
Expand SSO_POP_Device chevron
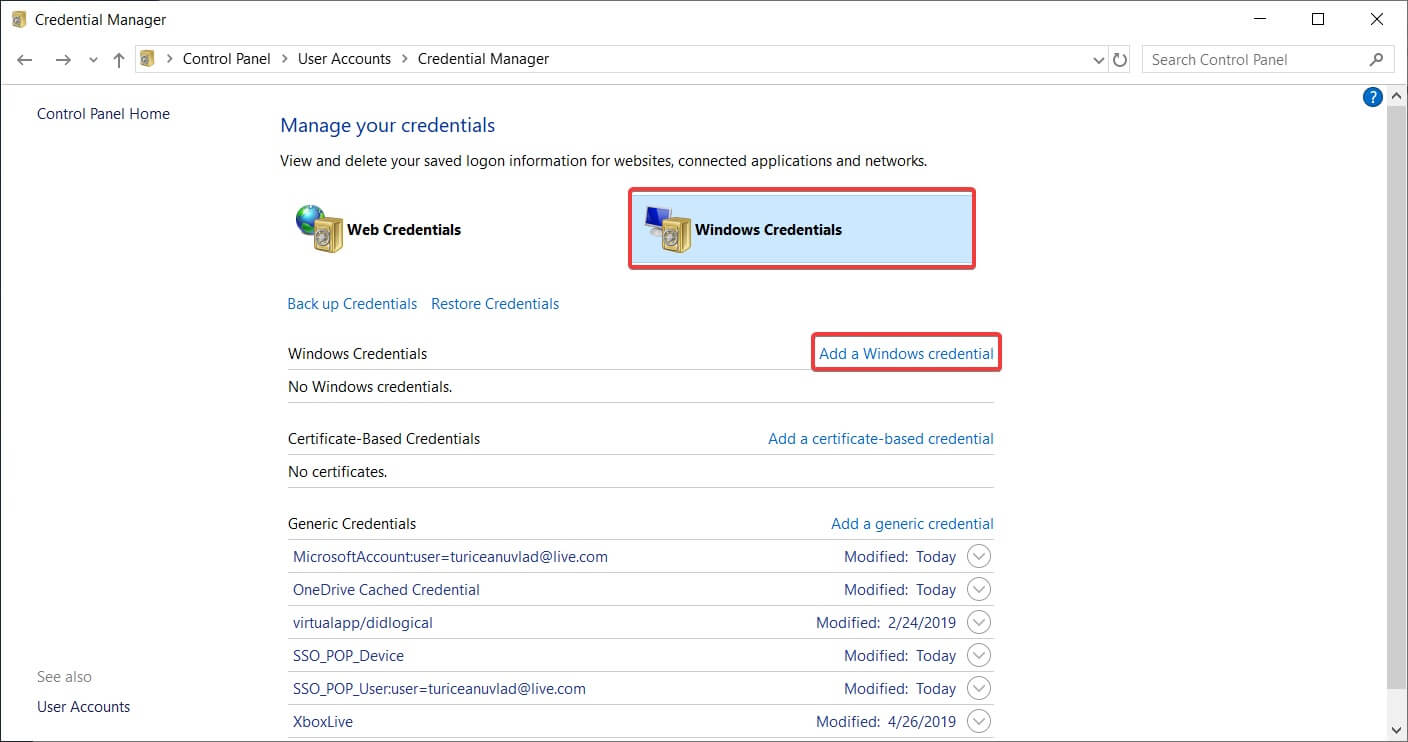979,656
